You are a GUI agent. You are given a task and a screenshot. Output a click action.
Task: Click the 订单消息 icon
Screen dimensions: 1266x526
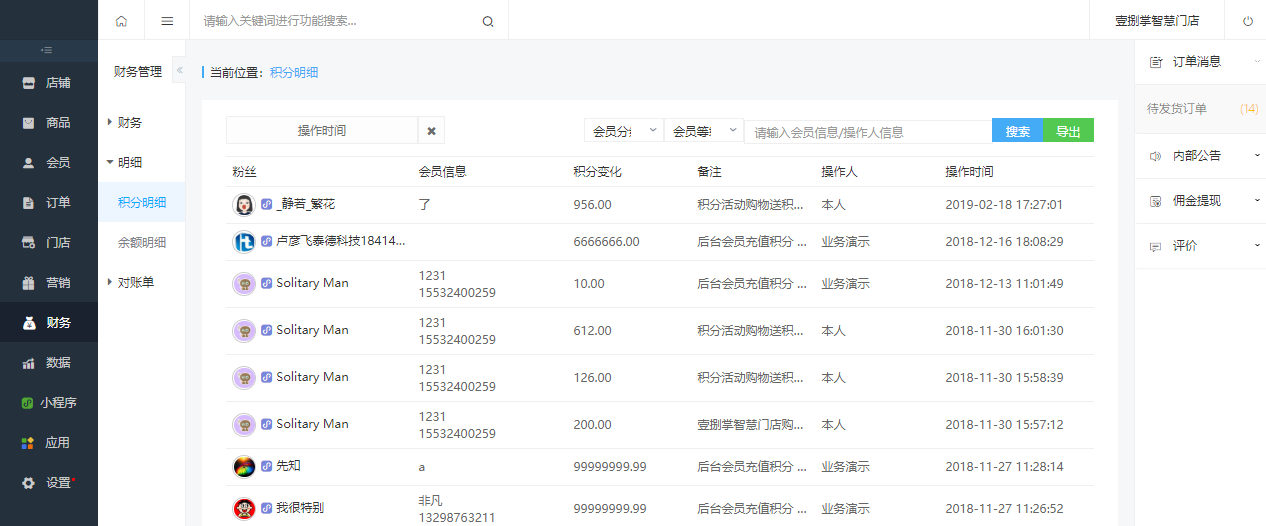click(x=1156, y=62)
